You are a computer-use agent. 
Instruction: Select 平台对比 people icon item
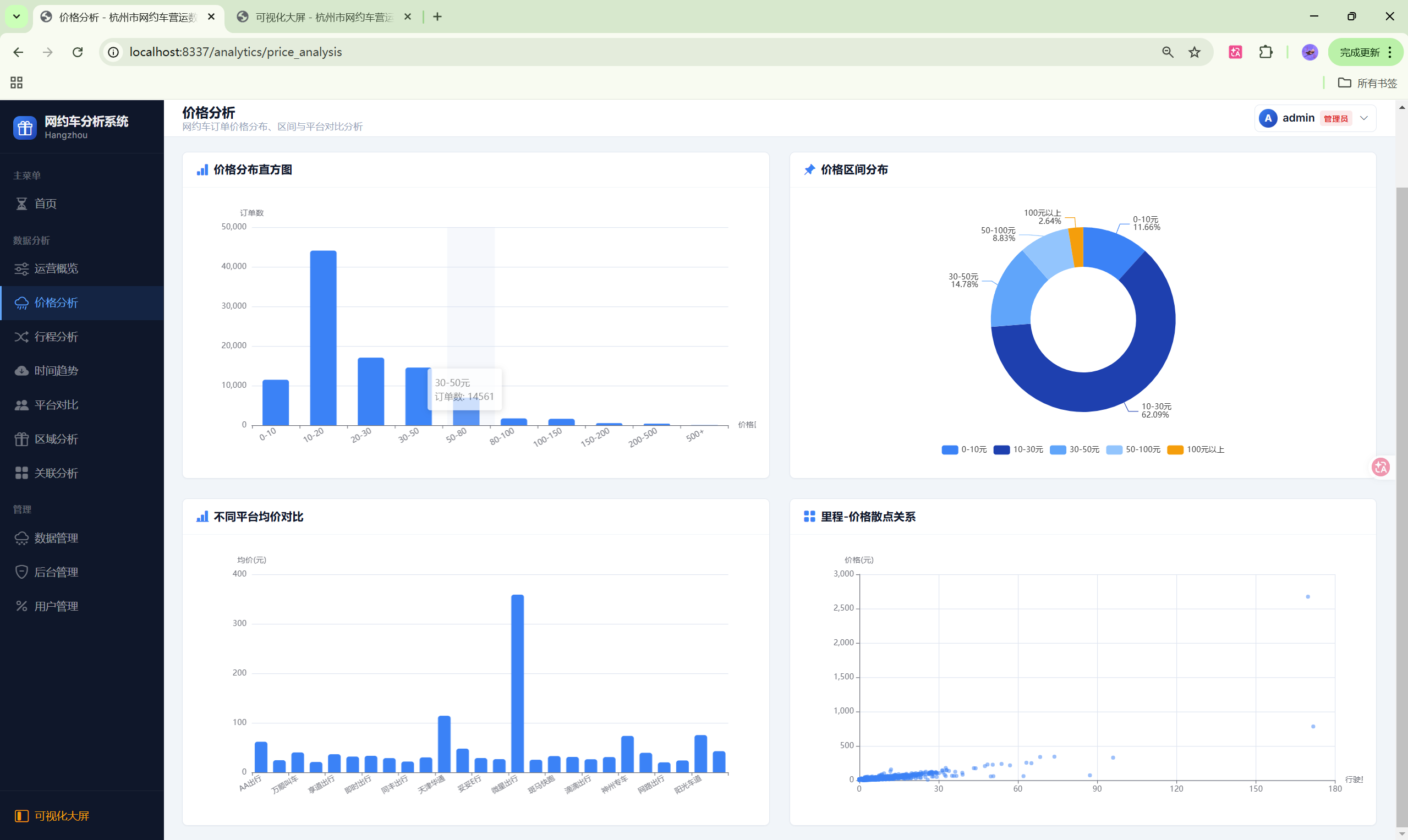[56, 405]
